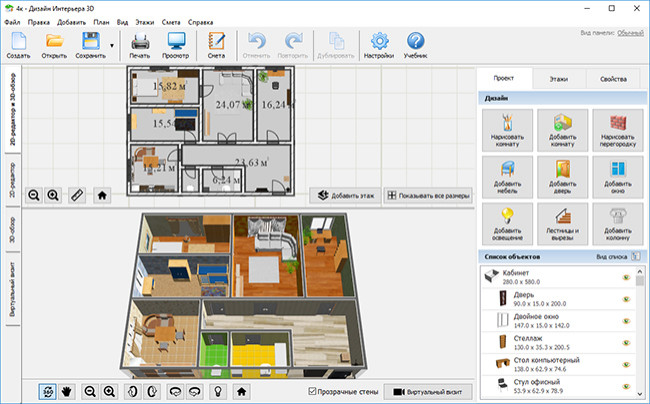
Task: Click the Смета toolbar icon
Action: tap(217, 45)
